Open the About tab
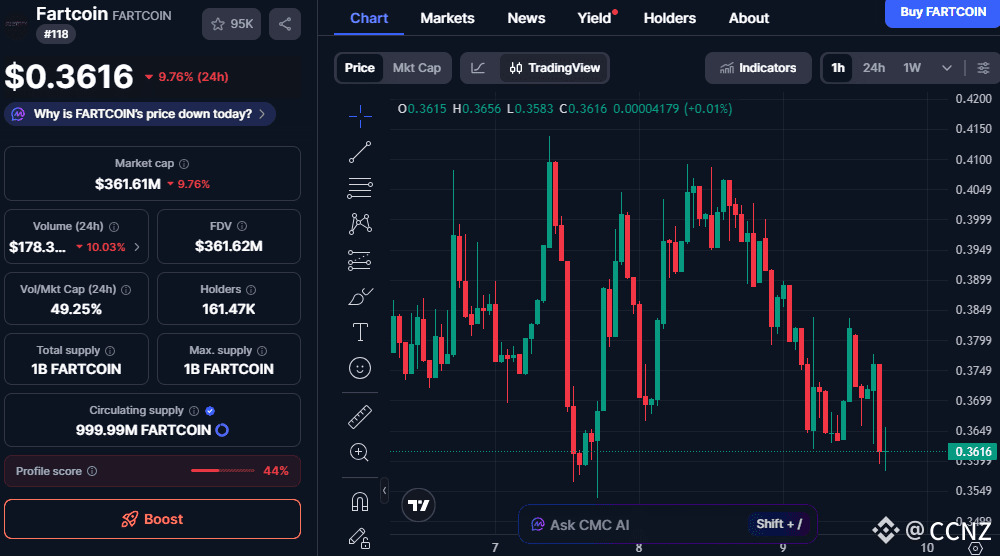The width and height of the screenshot is (1000, 556). pyautogui.click(x=749, y=18)
